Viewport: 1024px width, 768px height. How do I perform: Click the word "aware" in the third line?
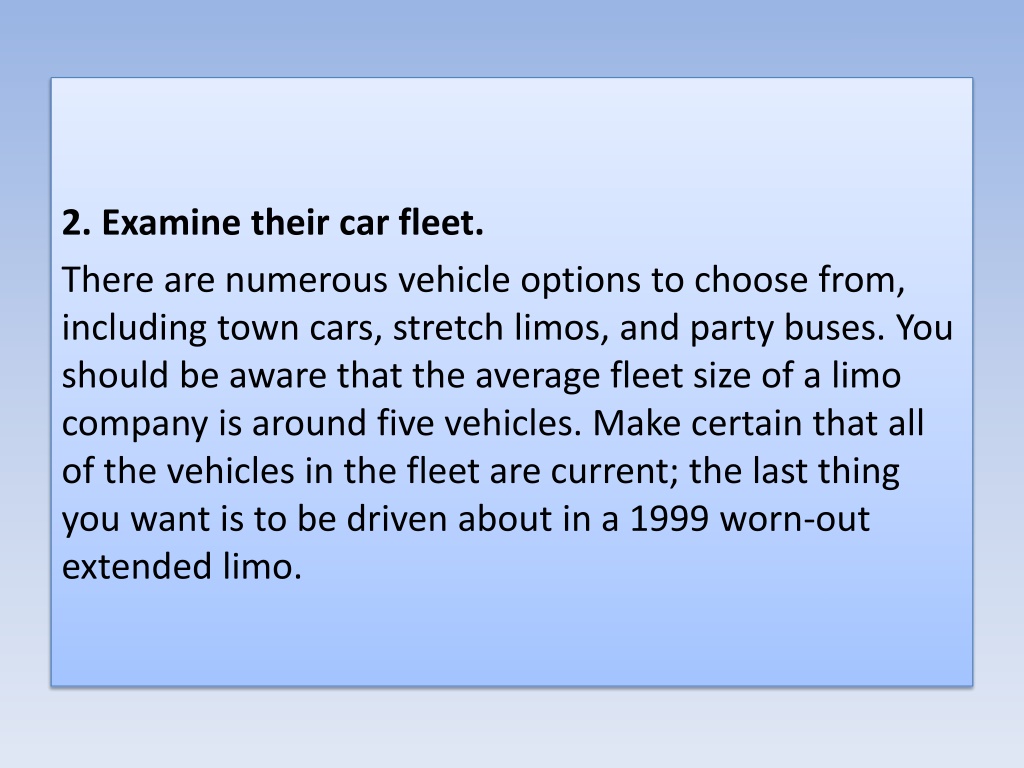(278, 377)
